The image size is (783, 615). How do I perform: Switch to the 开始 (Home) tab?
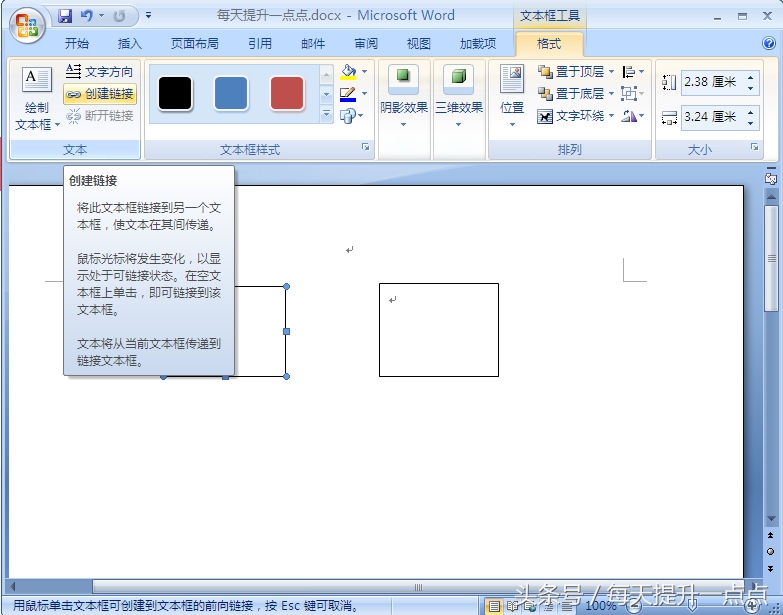point(76,44)
